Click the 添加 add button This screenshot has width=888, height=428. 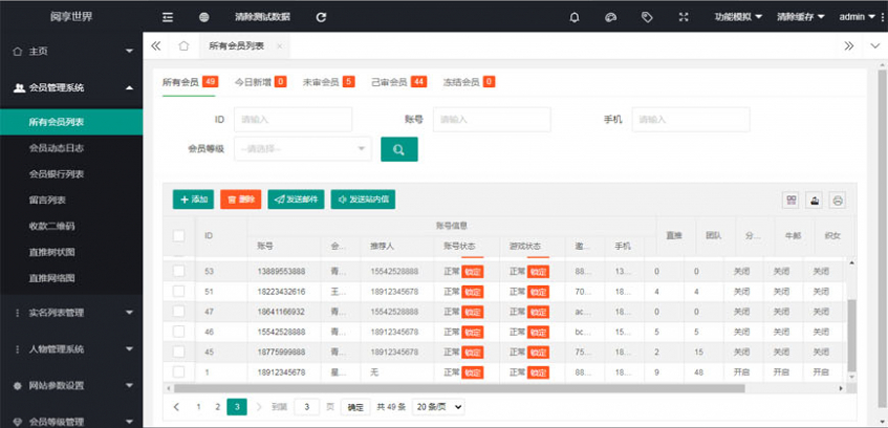pyautogui.click(x=193, y=199)
